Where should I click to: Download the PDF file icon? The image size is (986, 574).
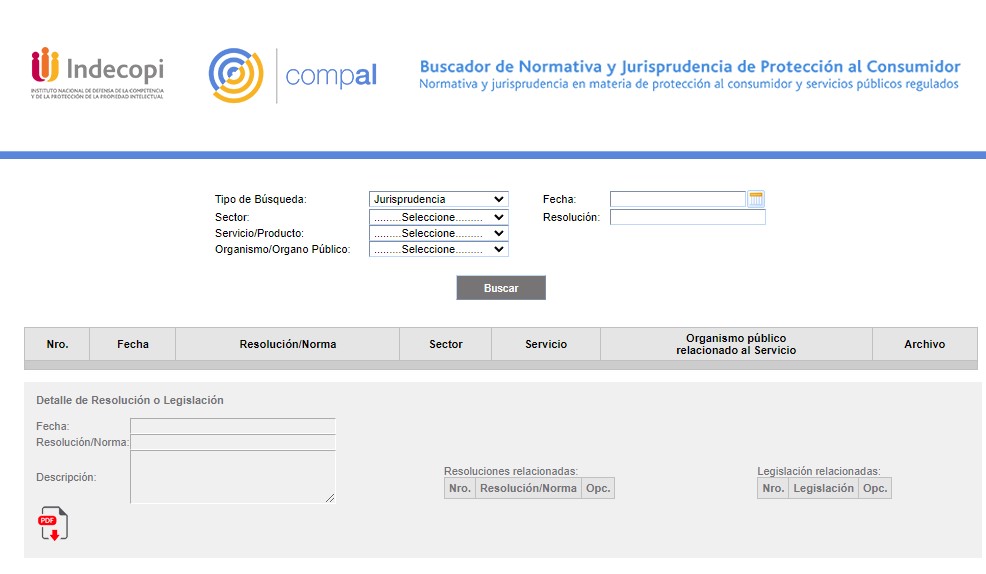(x=54, y=524)
